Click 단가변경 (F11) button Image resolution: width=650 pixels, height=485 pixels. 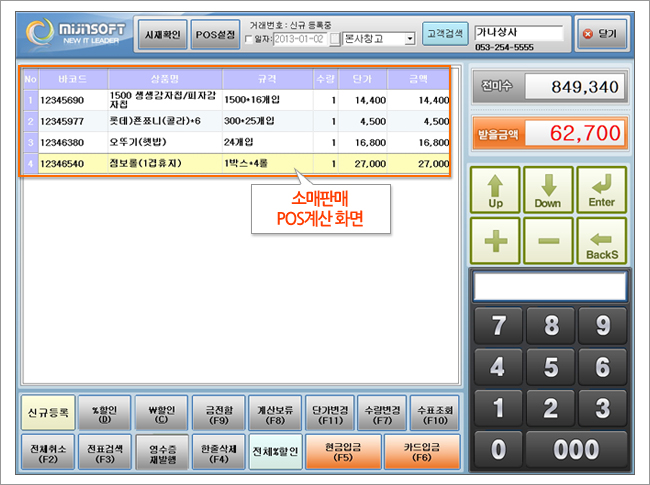coord(330,414)
